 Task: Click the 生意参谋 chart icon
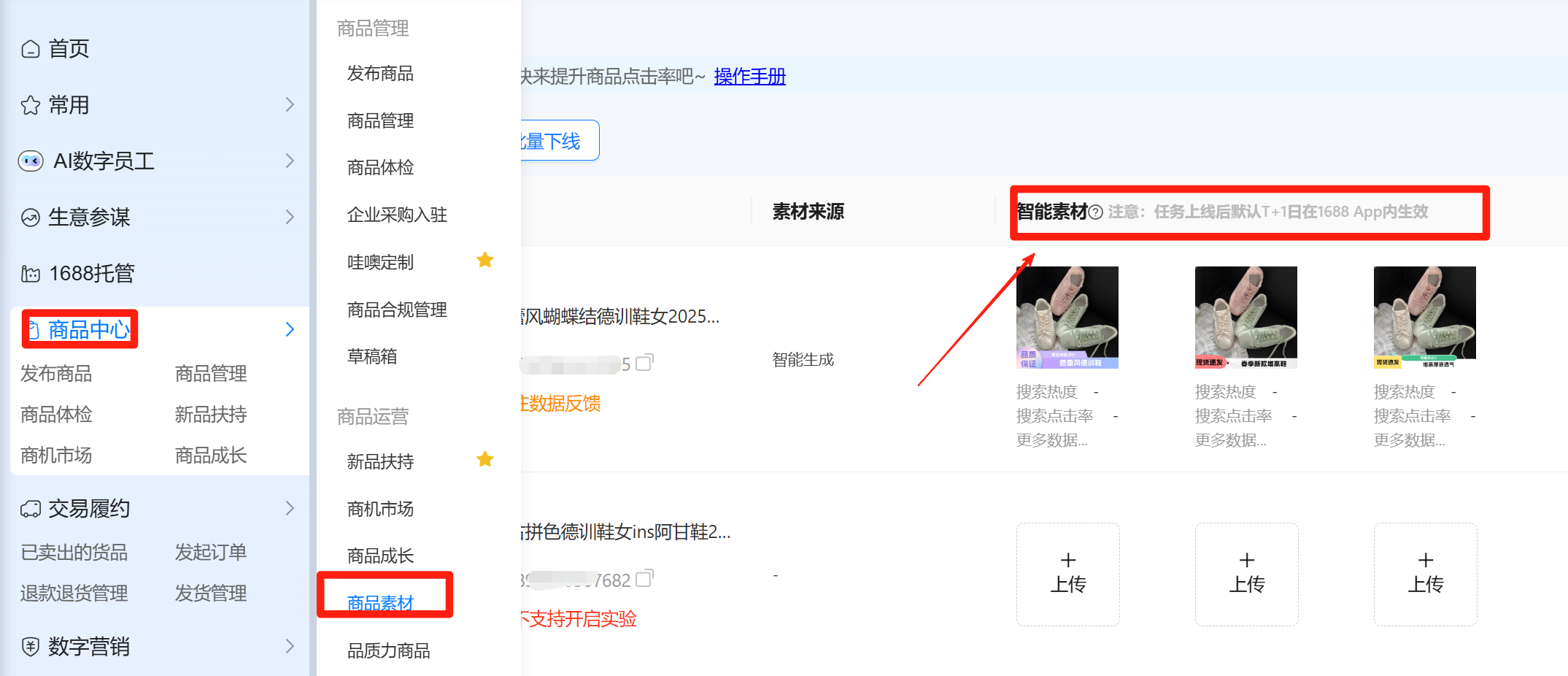[31, 218]
